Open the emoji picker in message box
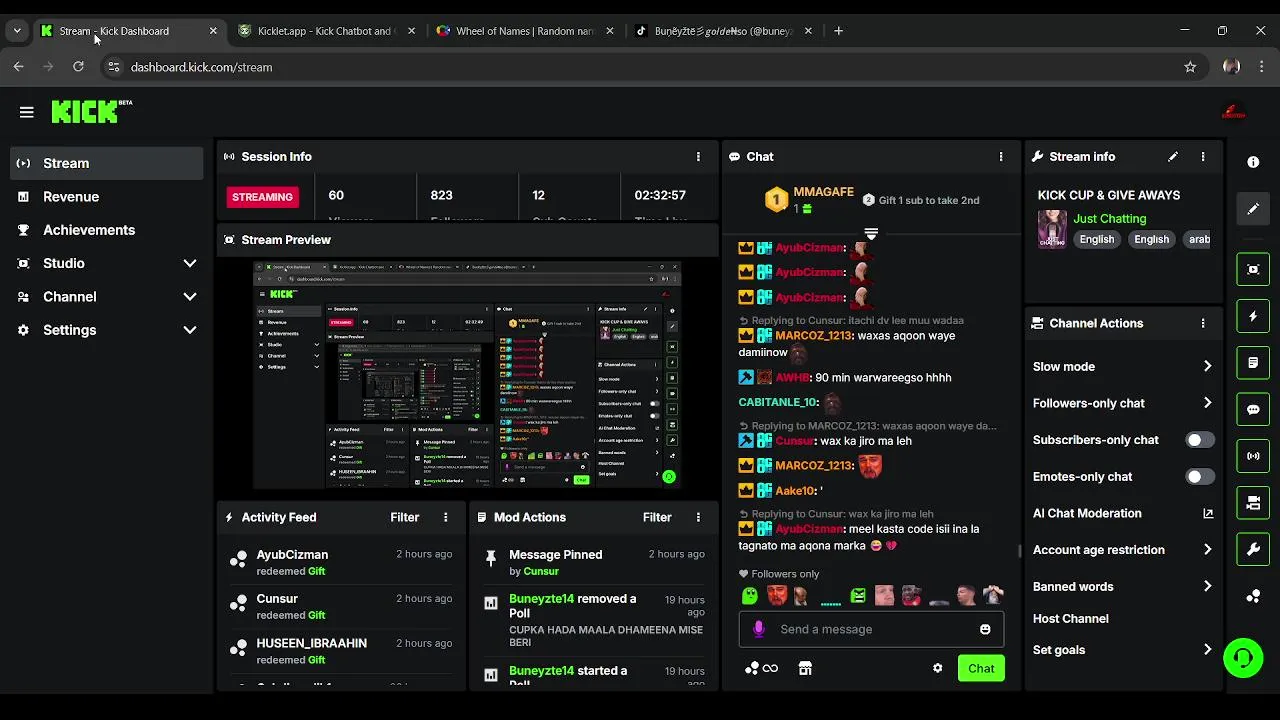The width and height of the screenshot is (1280, 720). pyautogui.click(x=985, y=629)
